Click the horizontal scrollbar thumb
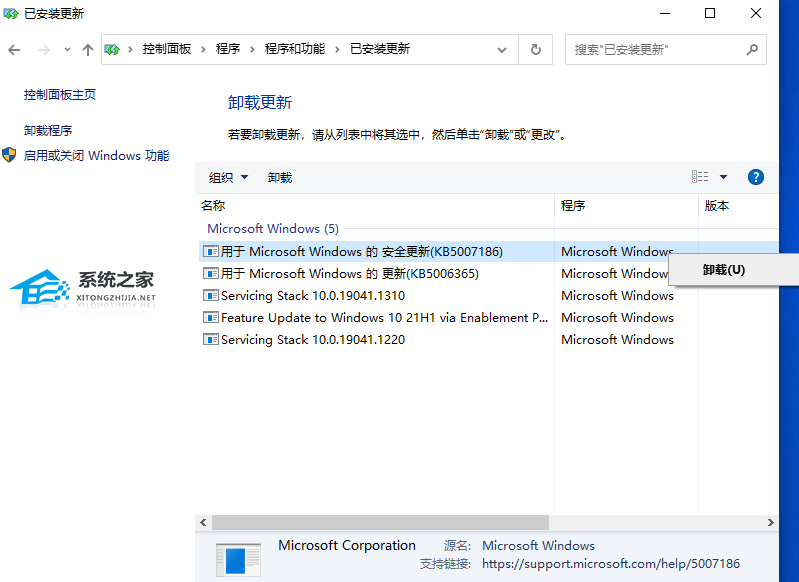799x582 pixels. pyautogui.click(x=380, y=522)
